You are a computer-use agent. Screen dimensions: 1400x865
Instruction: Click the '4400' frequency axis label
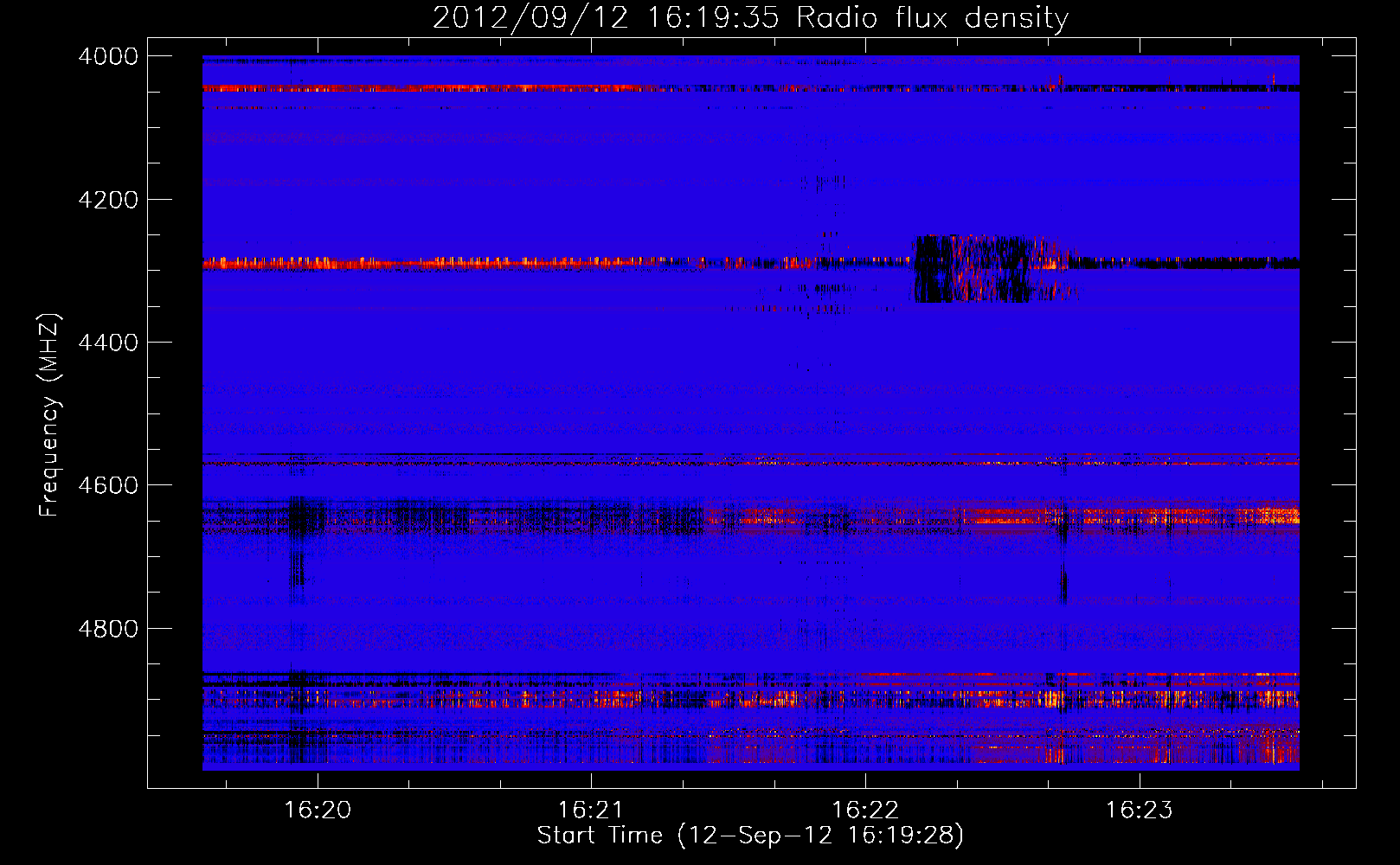(108, 343)
